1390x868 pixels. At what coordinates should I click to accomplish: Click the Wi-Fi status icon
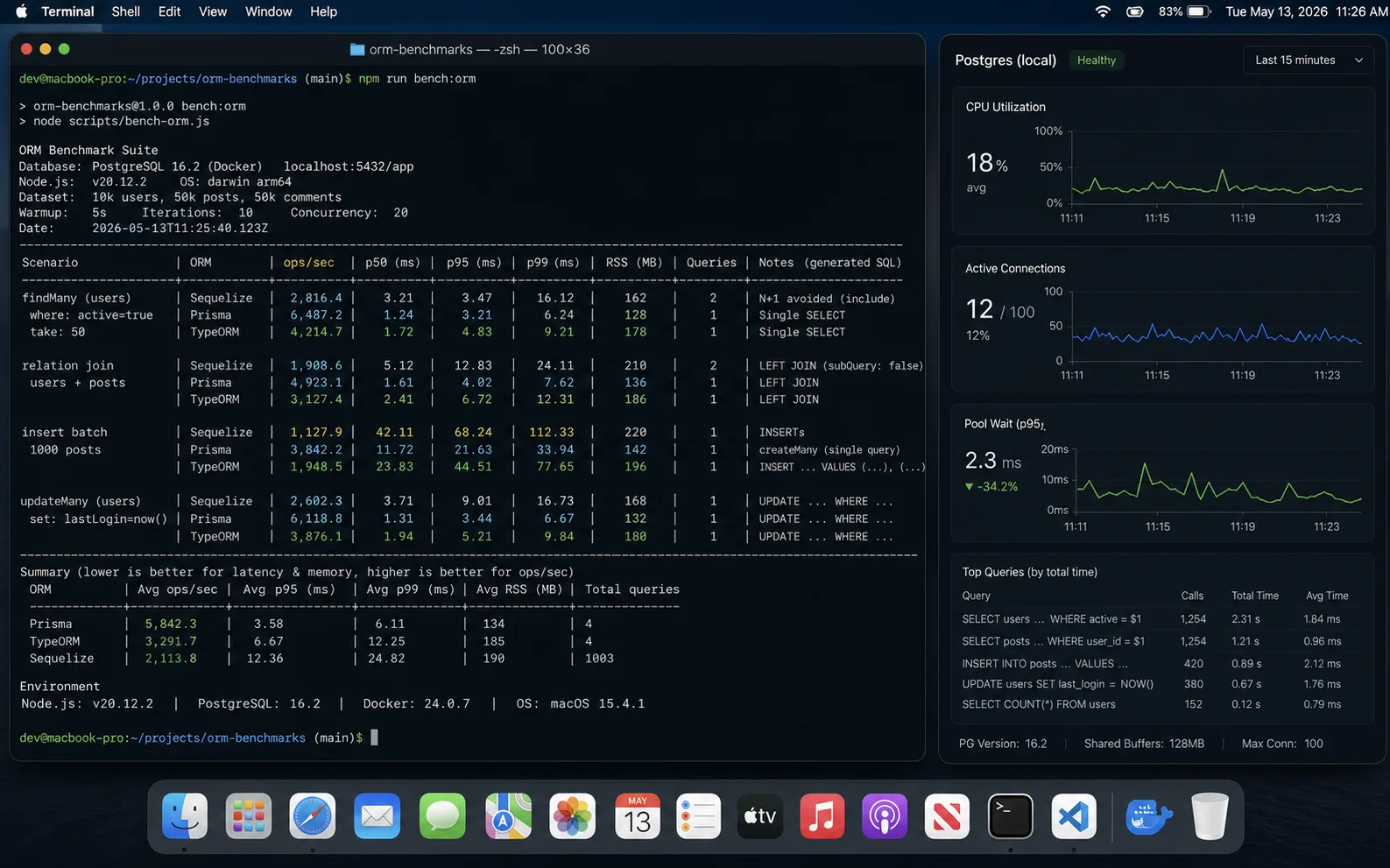coord(1104,11)
